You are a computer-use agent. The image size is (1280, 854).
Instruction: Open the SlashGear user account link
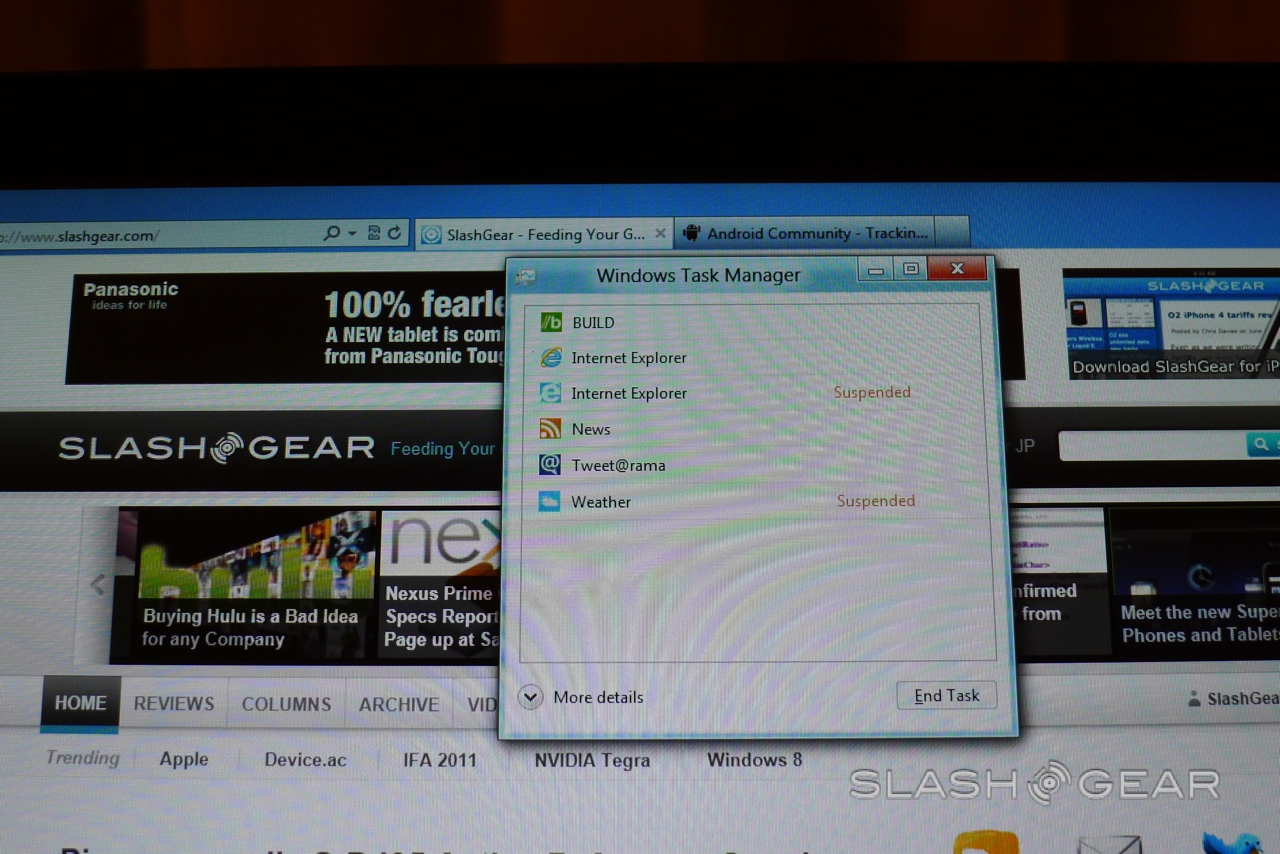pos(1234,699)
